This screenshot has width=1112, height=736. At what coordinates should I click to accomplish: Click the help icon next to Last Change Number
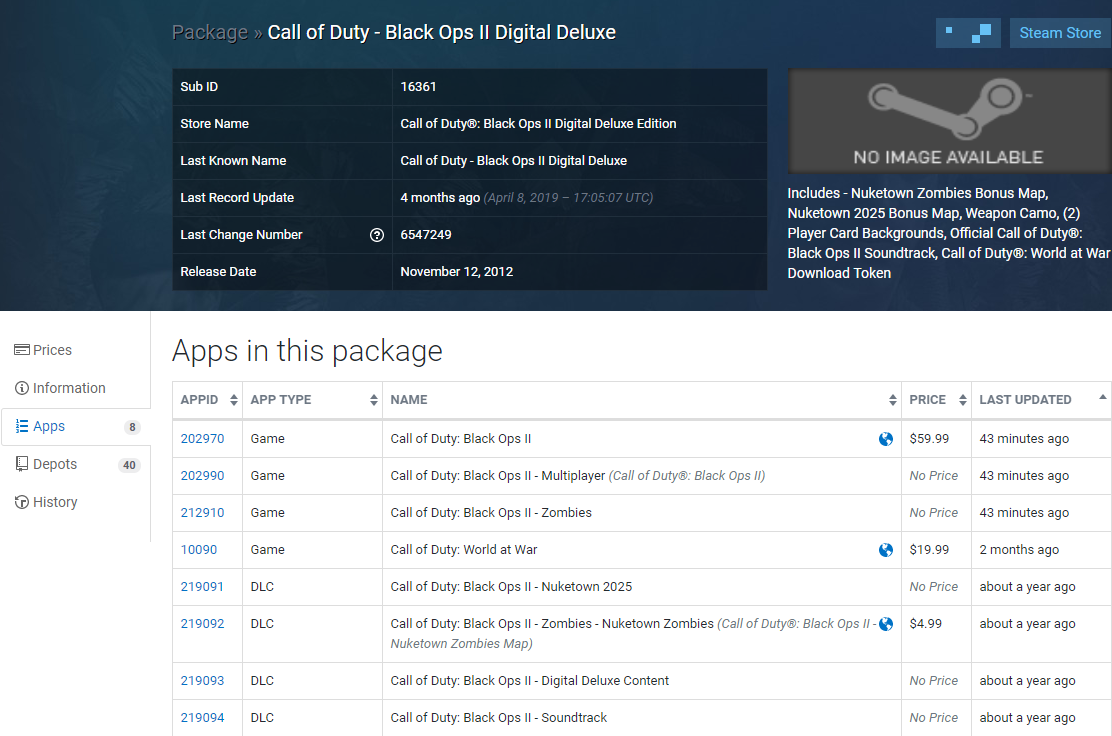377,235
